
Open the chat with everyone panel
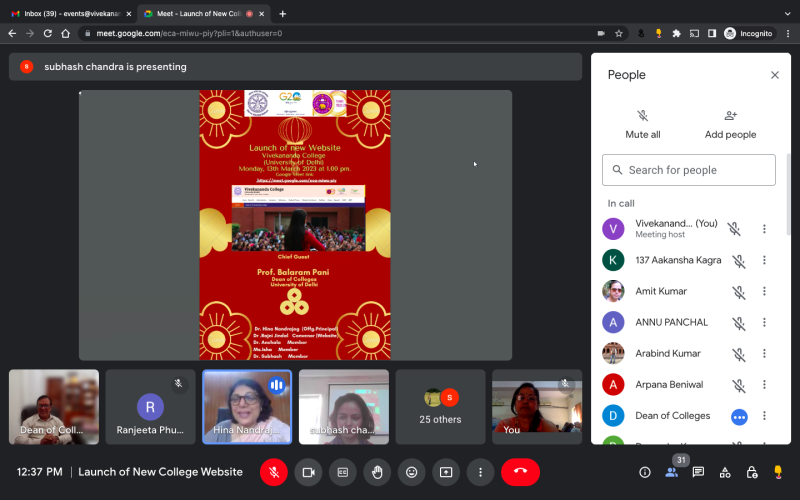click(698, 472)
